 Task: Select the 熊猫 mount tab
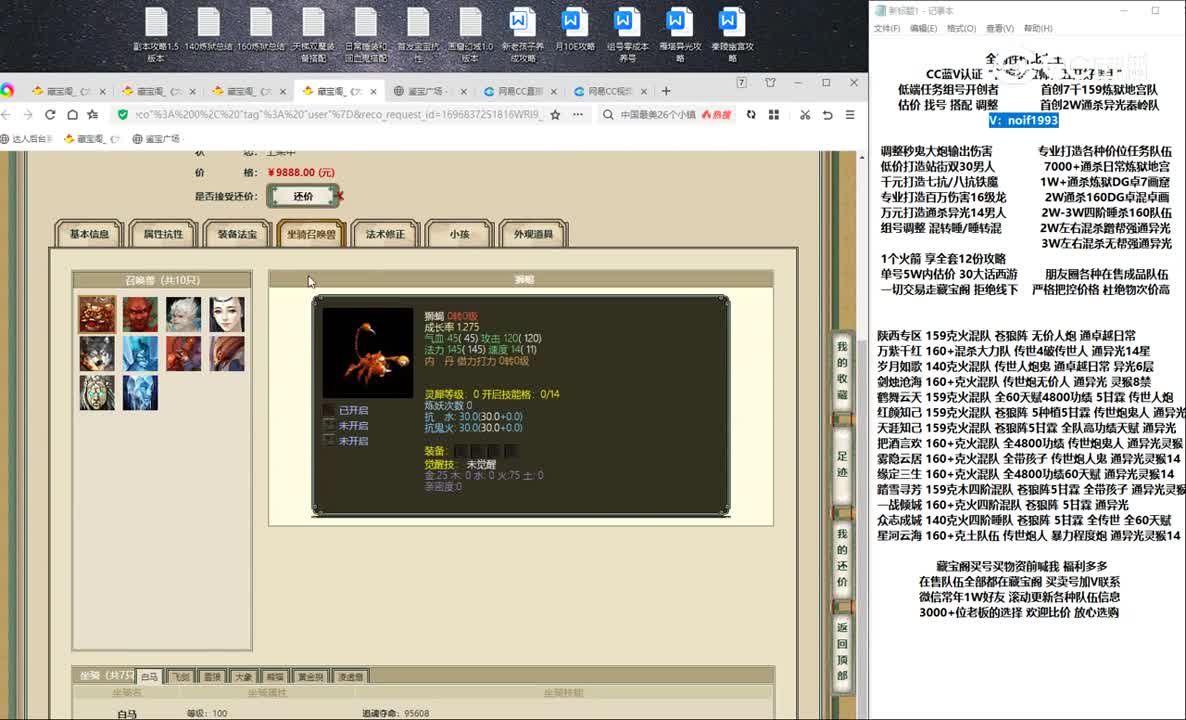(275, 677)
